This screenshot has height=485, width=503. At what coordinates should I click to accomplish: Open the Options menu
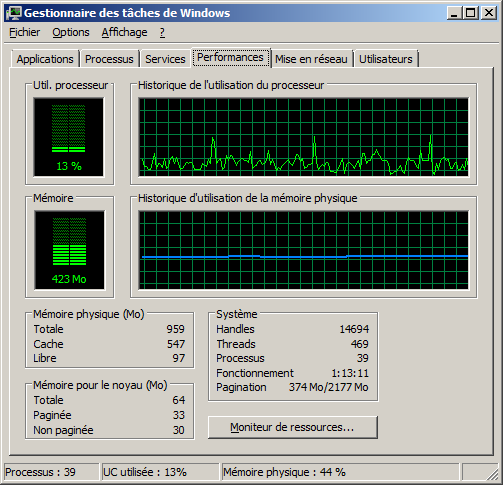point(71,32)
